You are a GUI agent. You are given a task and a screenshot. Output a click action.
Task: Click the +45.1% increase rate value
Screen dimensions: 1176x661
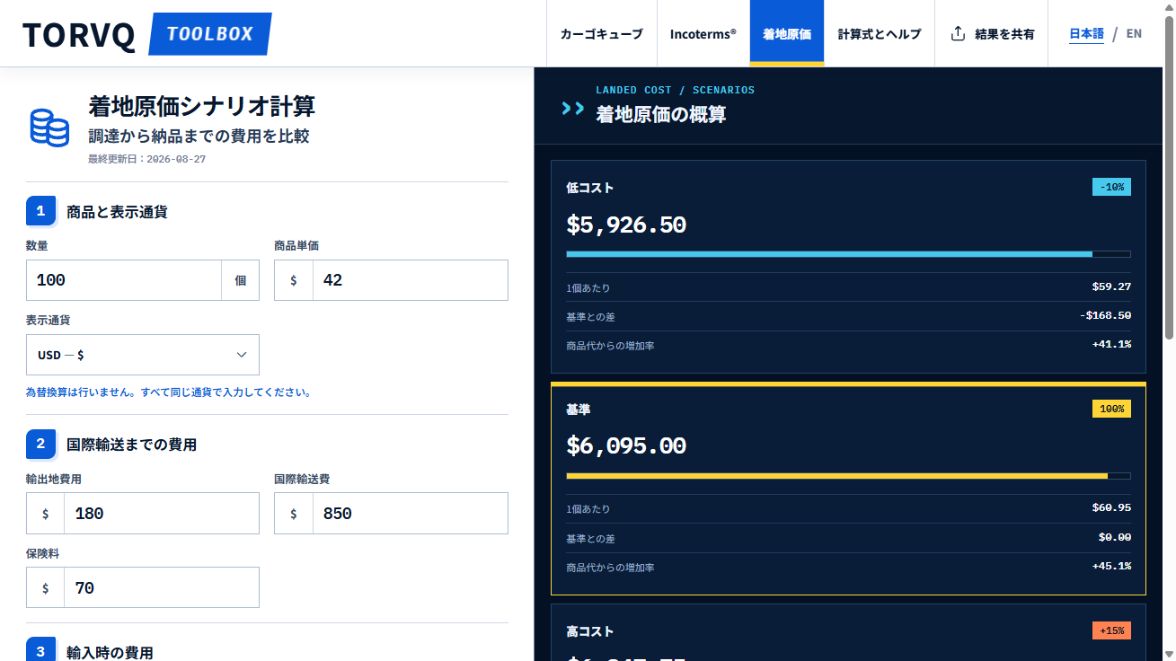pyautogui.click(x=1112, y=566)
